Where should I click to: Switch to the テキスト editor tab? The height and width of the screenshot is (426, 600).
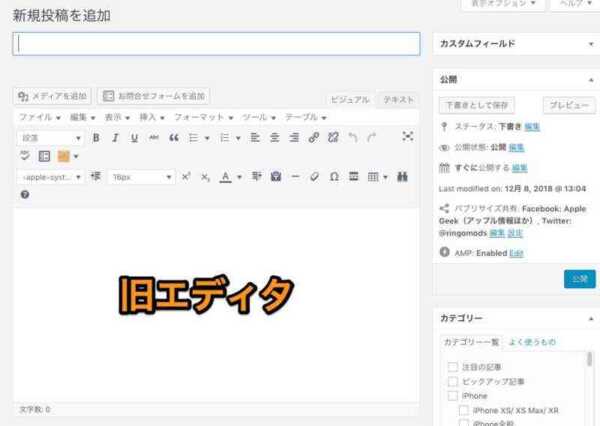click(398, 99)
